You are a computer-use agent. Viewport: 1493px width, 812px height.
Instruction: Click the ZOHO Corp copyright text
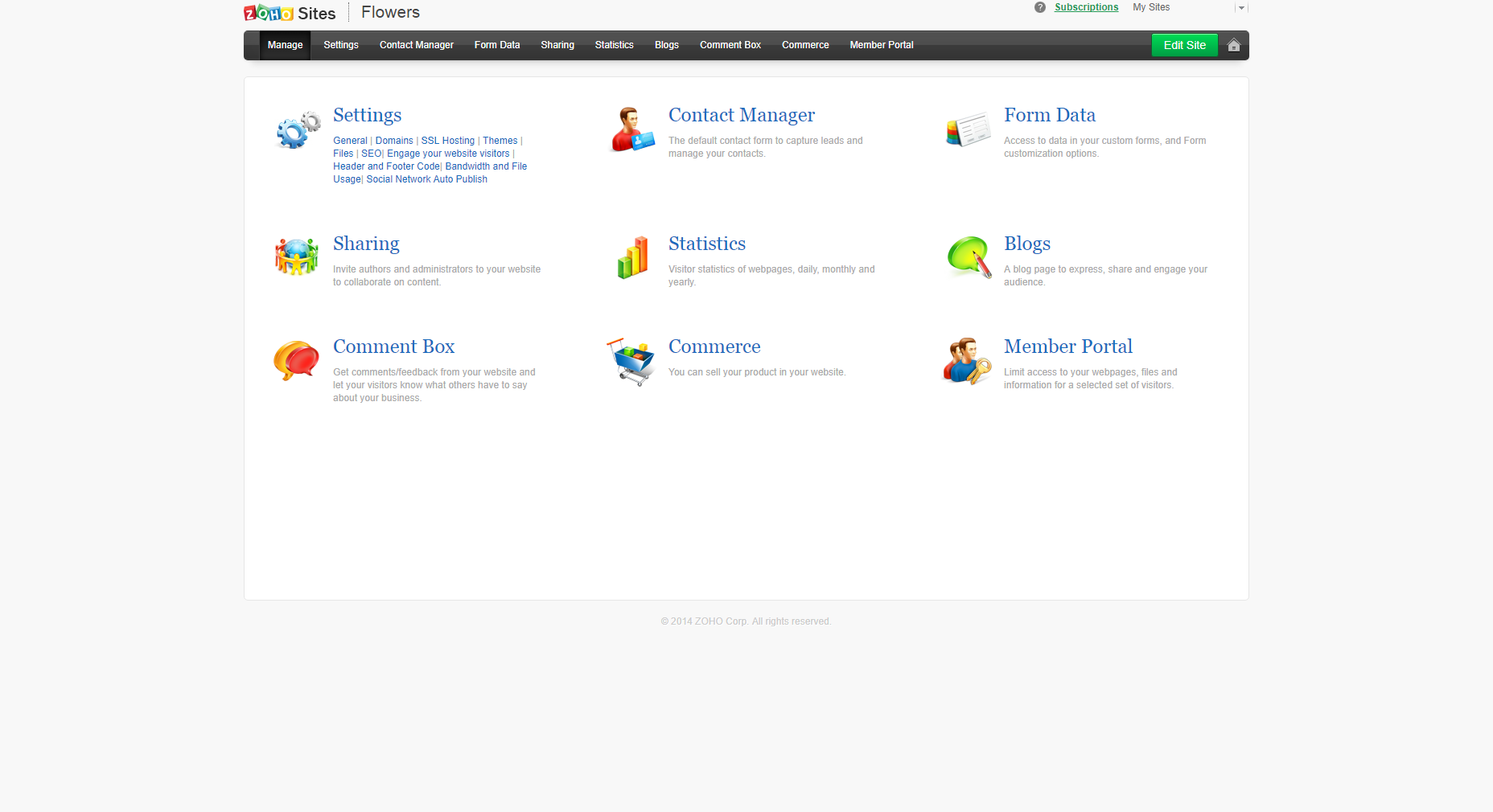pos(746,621)
